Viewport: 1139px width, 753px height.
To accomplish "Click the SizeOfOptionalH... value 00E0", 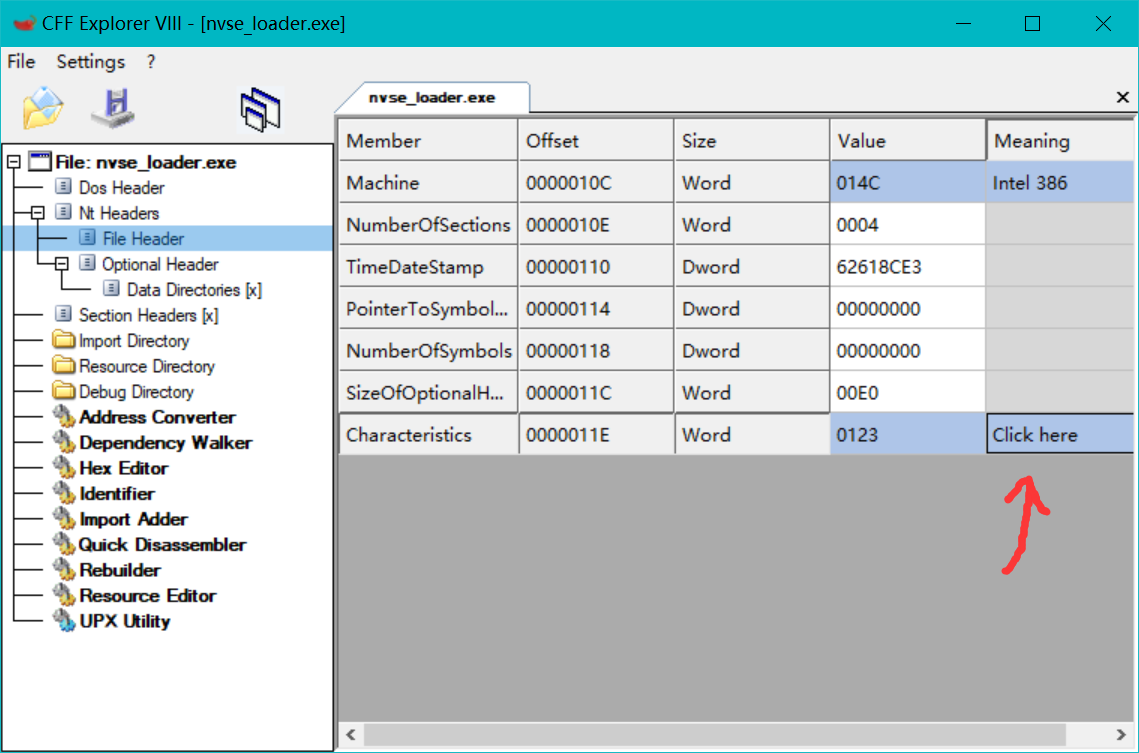I will click(x=907, y=392).
